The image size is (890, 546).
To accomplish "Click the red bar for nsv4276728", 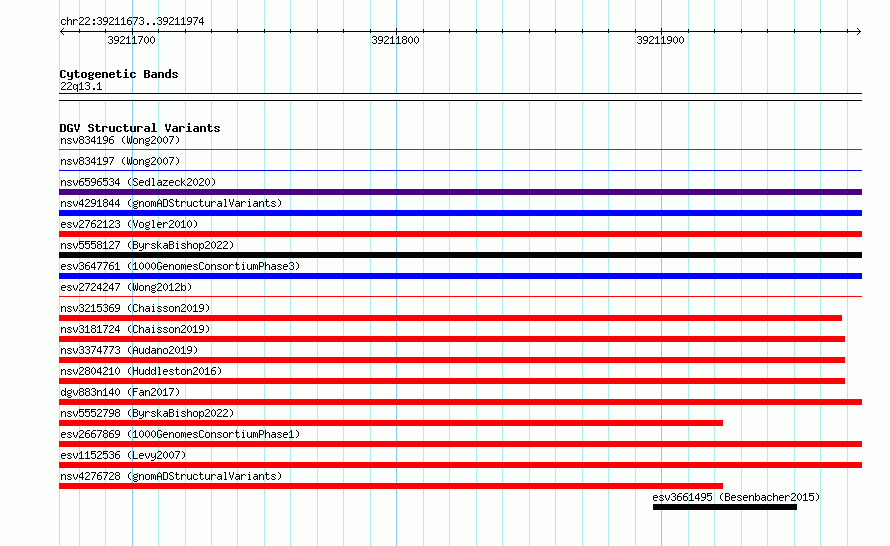I will click(391, 486).
